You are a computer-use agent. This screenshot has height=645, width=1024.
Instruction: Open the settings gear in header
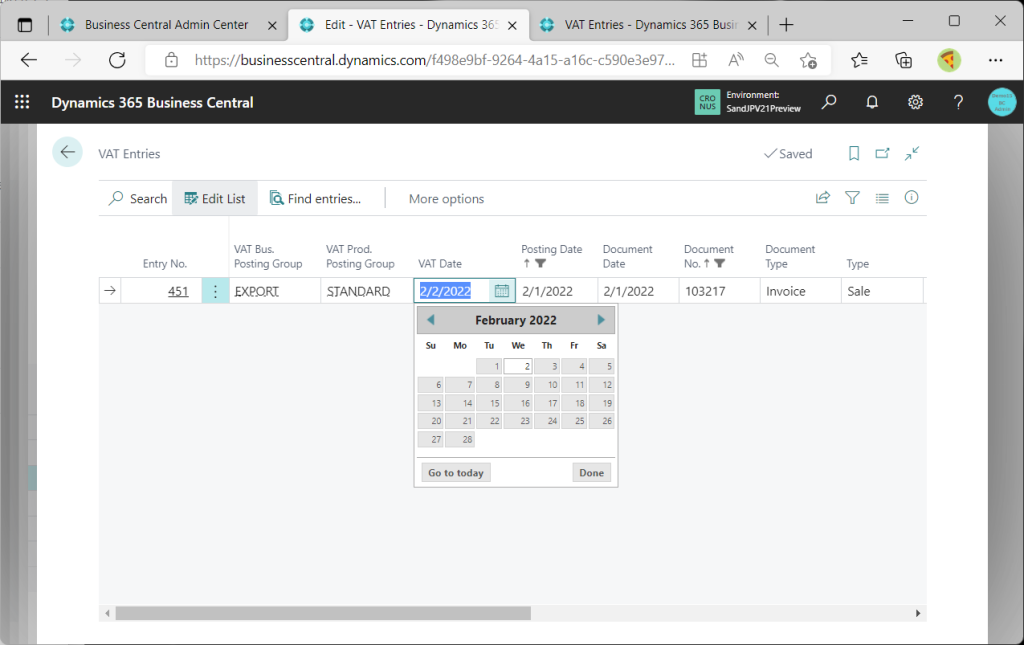[916, 102]
